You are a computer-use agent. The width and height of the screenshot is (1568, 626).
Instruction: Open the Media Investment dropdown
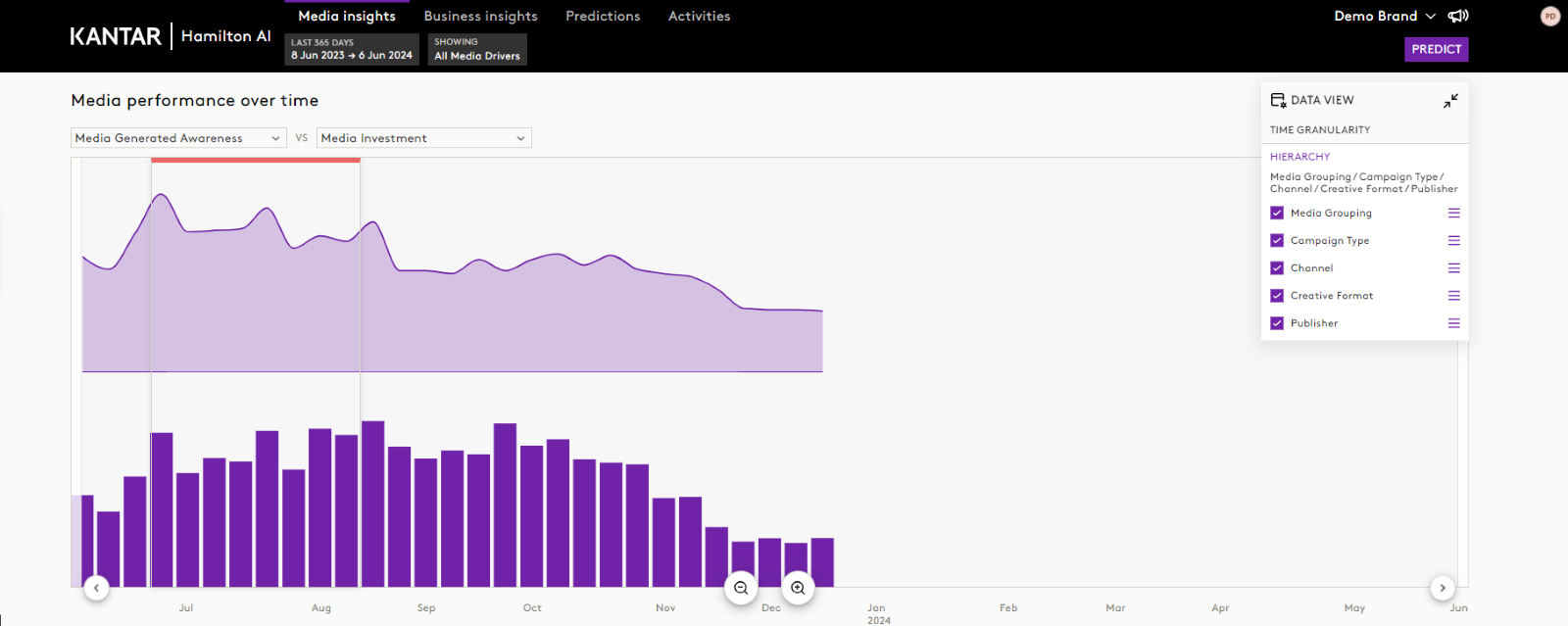[x=424, y=138]
